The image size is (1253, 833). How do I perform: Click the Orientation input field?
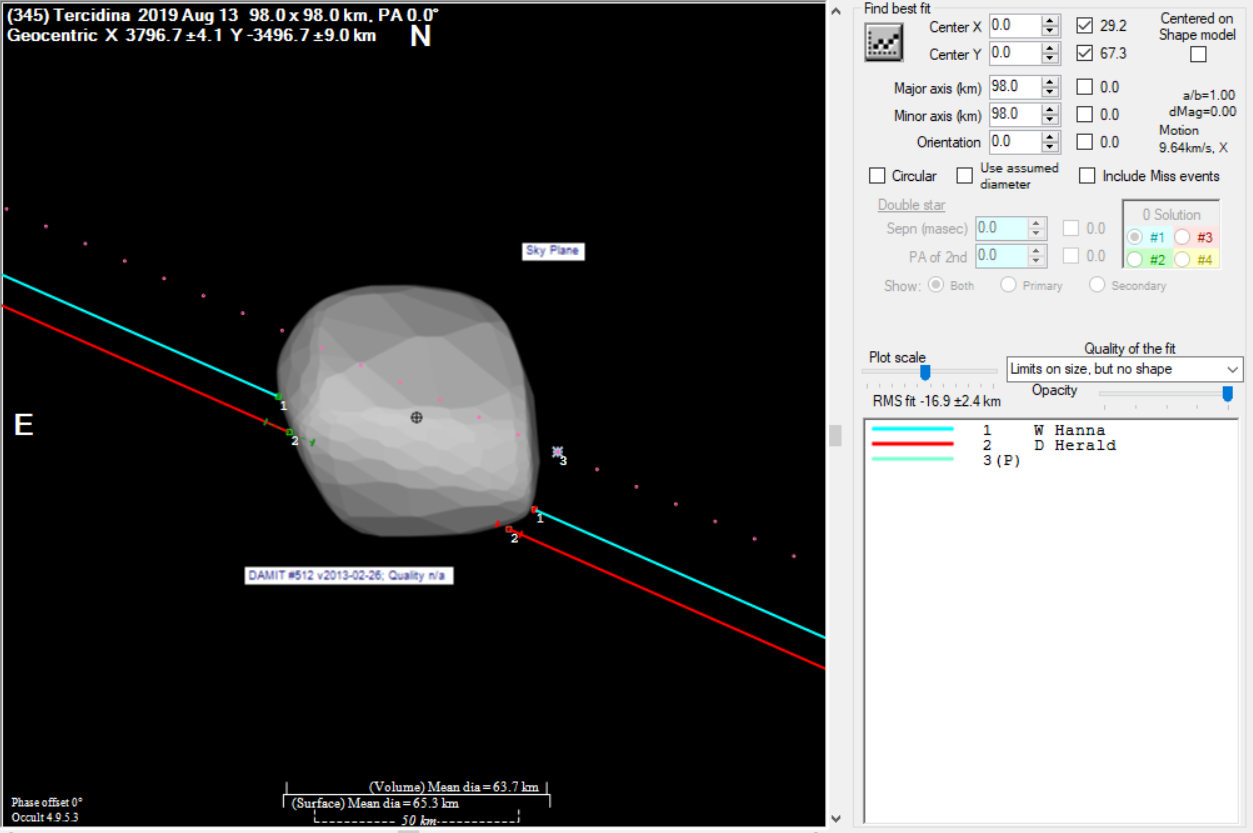pos(1015,142)
